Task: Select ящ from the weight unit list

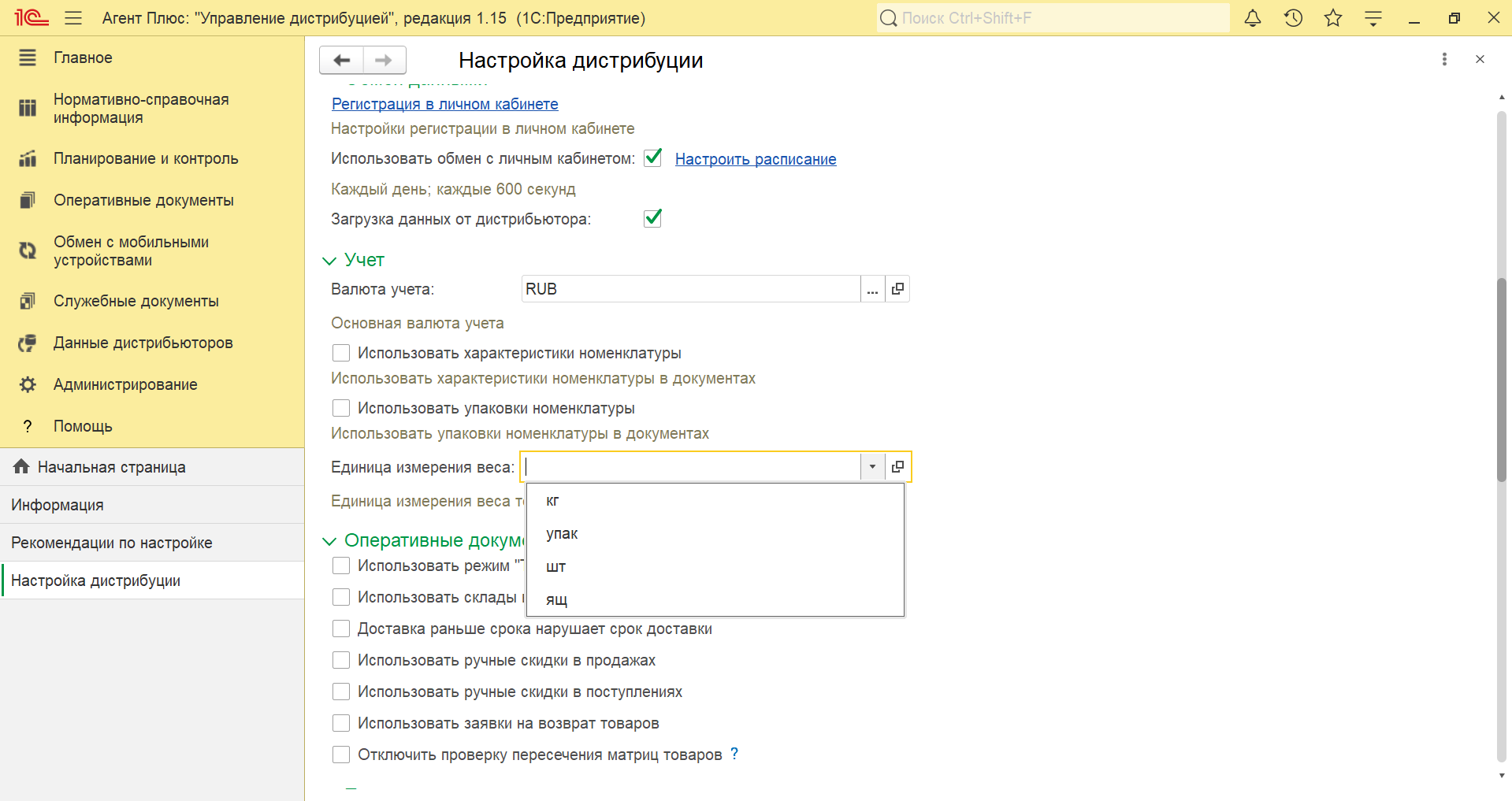Action: tap(715, 599)
